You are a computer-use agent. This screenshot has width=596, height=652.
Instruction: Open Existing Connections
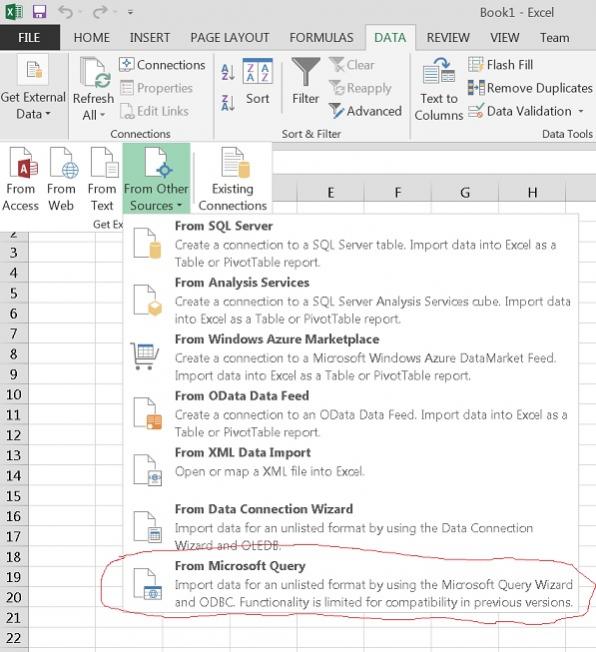pyautogui.click(x=232, y=179)
